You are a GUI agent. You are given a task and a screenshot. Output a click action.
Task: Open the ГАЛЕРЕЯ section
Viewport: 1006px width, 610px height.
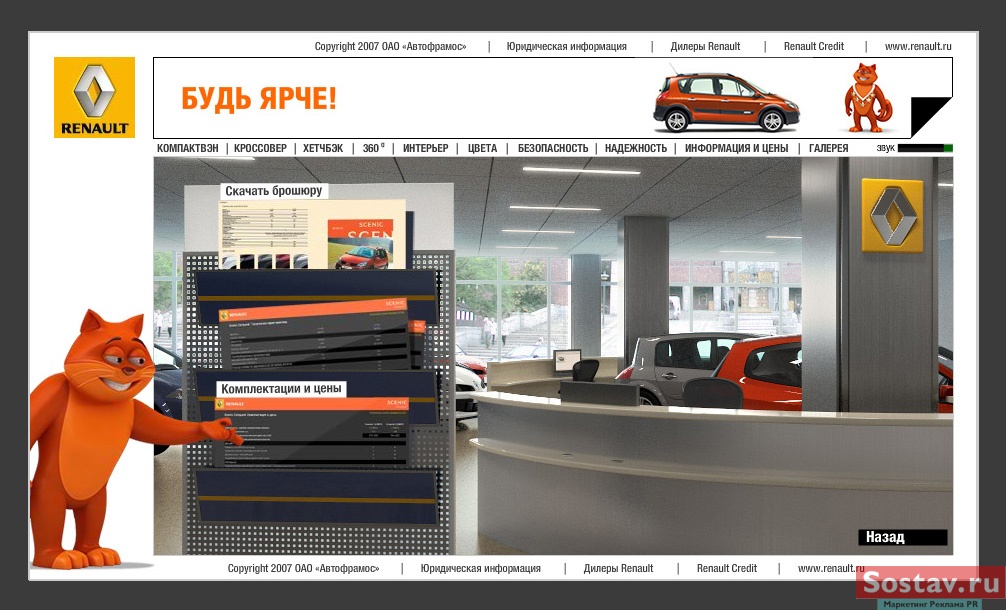828,148
